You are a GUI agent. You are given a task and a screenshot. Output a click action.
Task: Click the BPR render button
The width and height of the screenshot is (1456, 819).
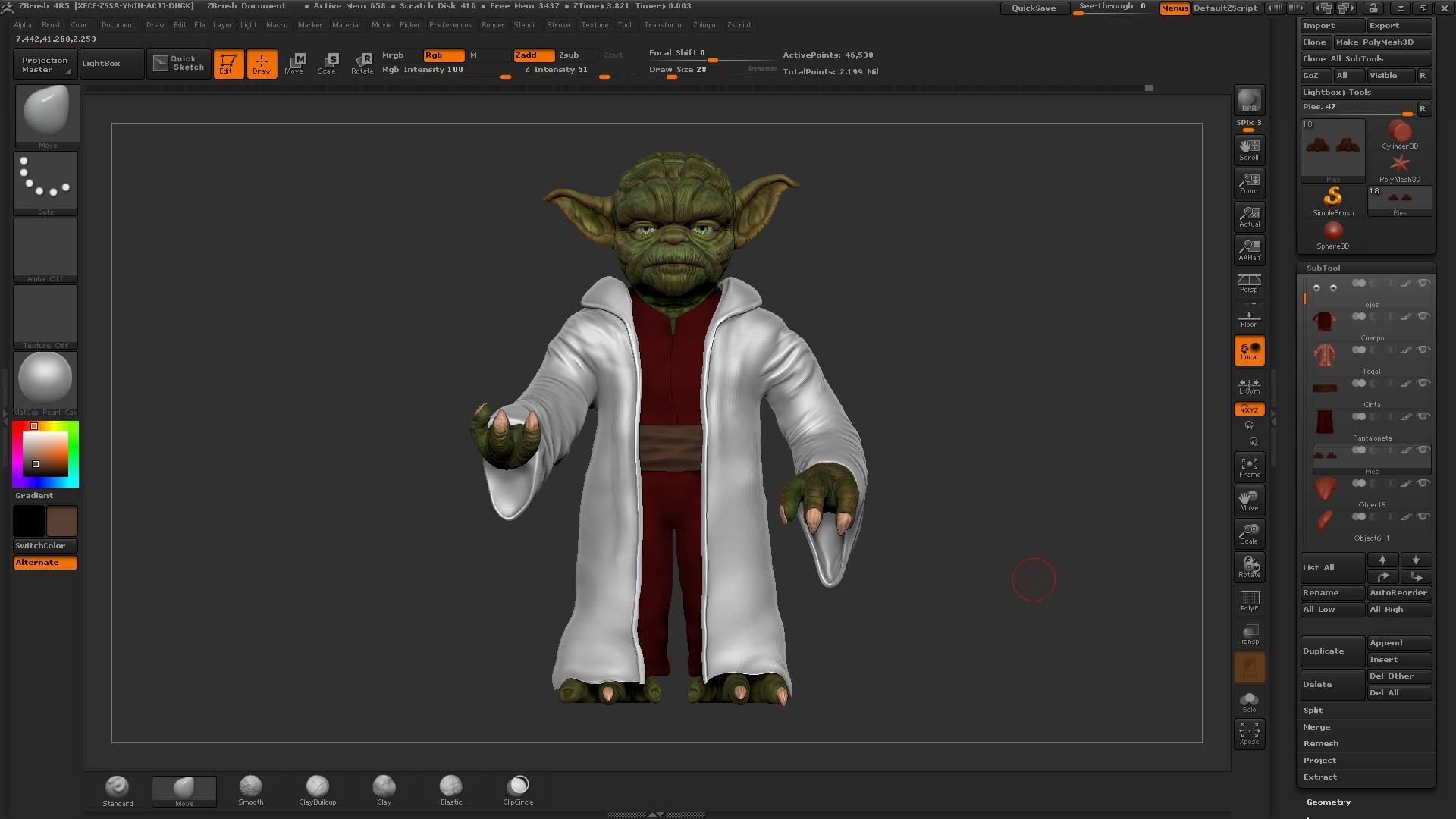coord(1249,100)
